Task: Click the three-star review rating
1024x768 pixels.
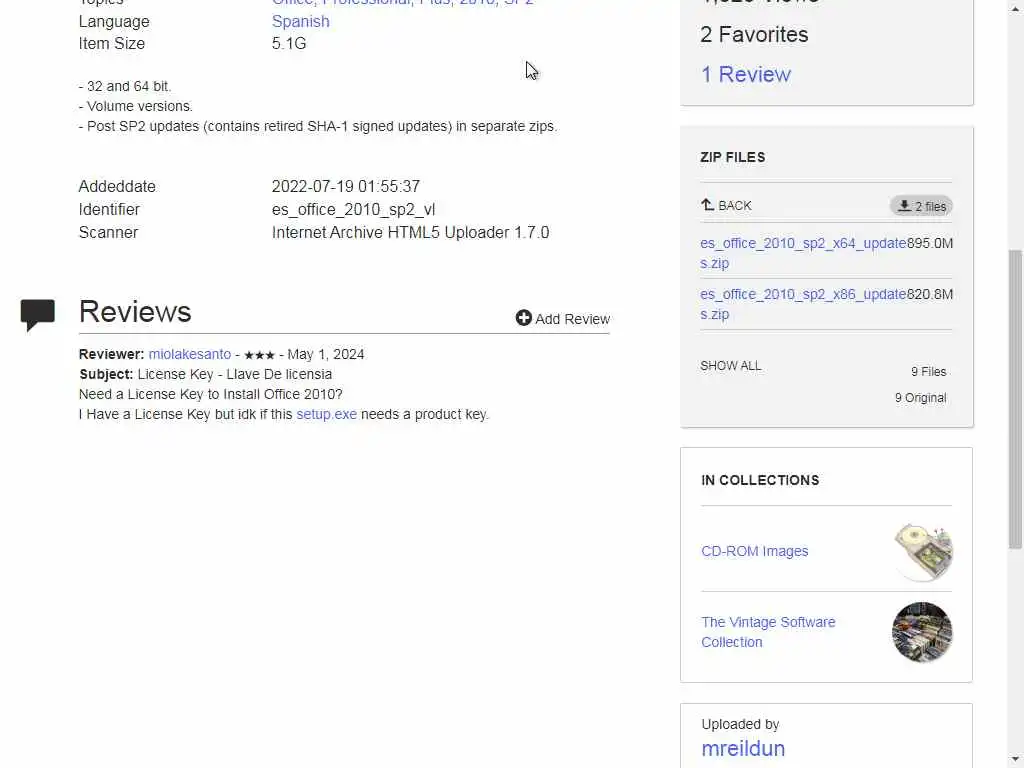Action: pyautogui.click(x=259, y=355)
